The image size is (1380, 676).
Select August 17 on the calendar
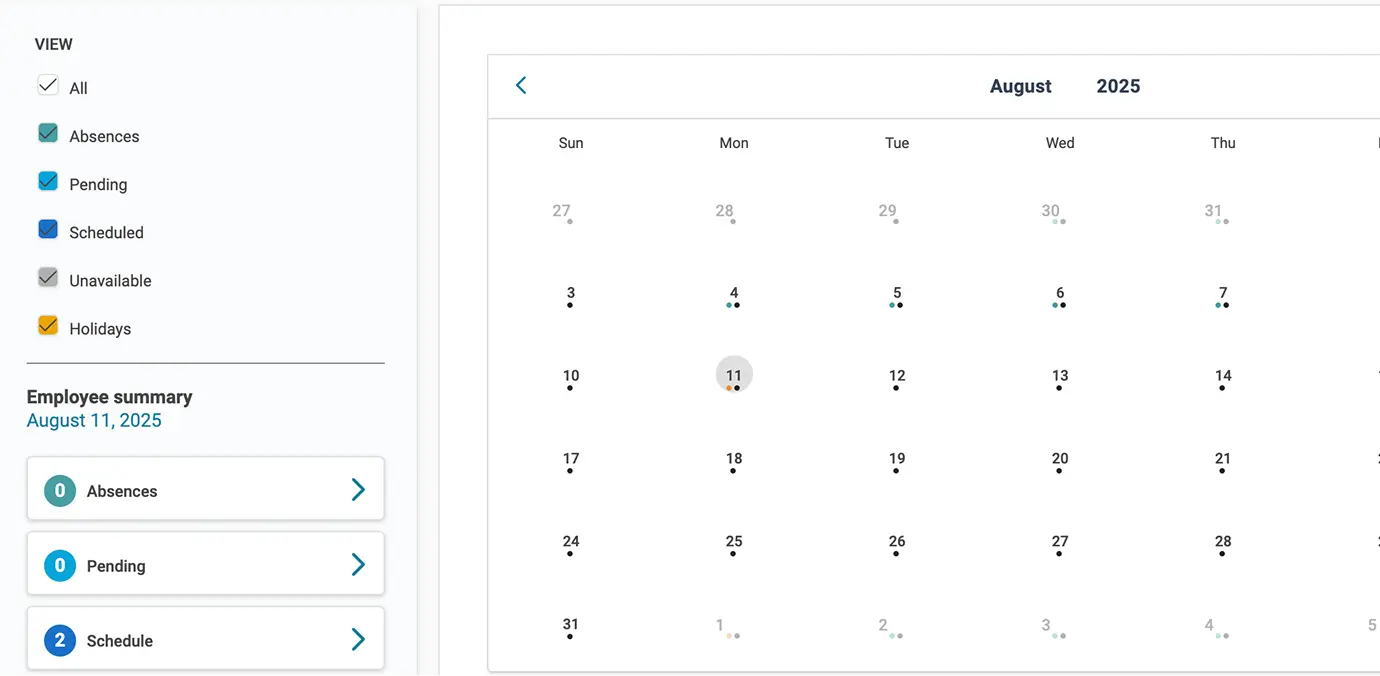click(x=570, y=457)
